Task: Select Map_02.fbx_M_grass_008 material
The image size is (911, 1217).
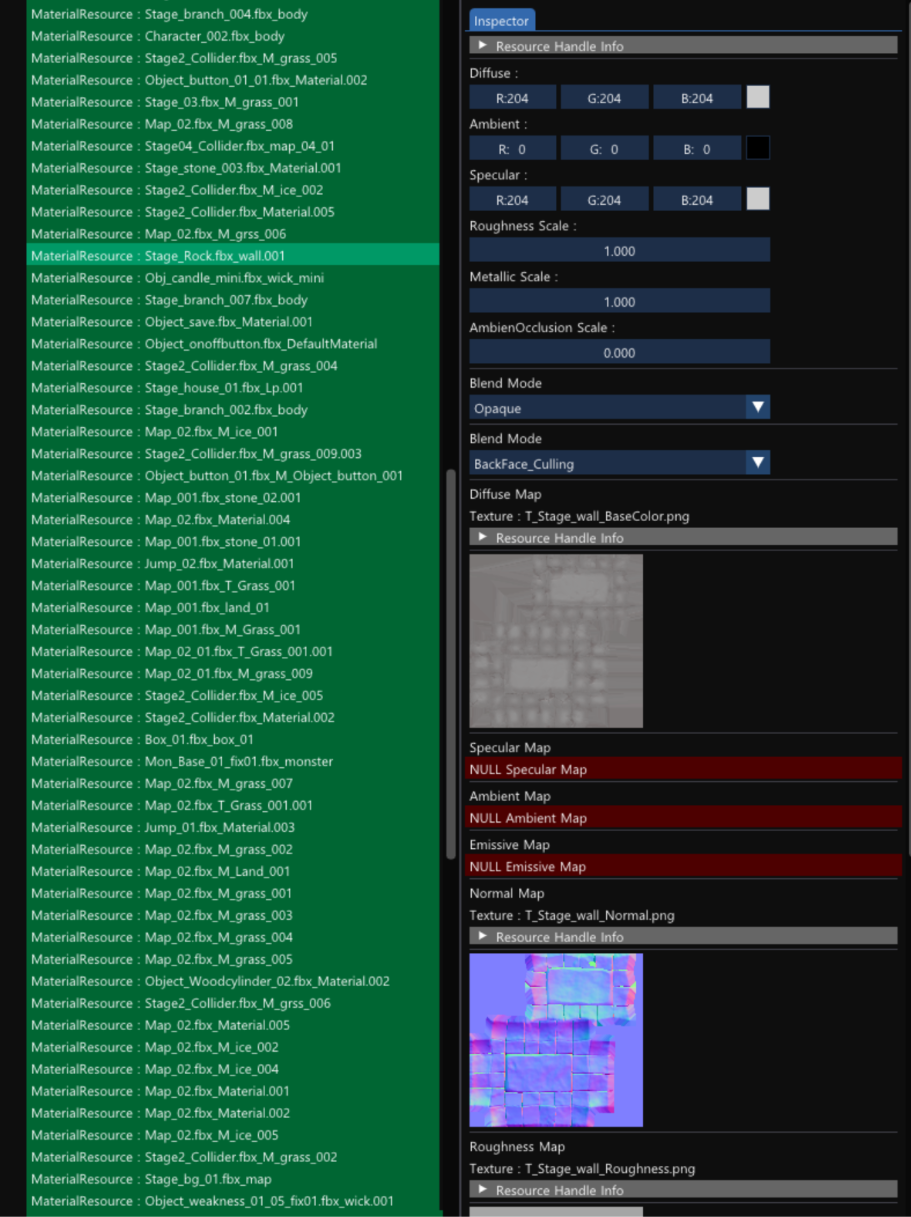Action: [233, 124]
